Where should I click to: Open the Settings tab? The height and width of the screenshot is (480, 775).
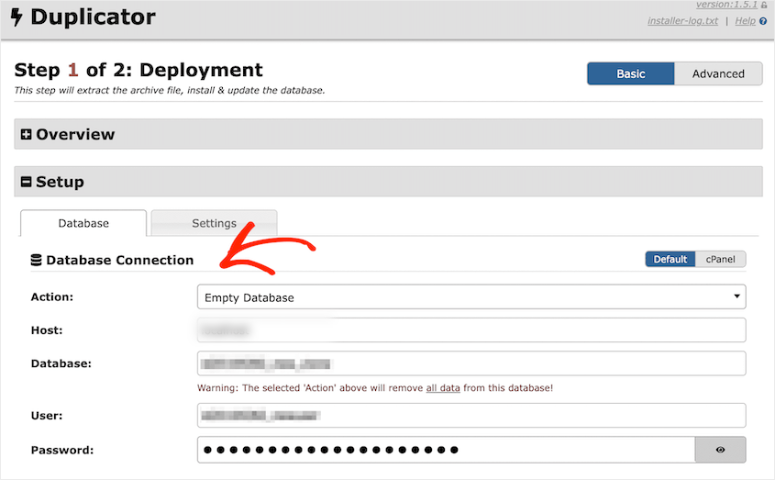coord(214,223)
